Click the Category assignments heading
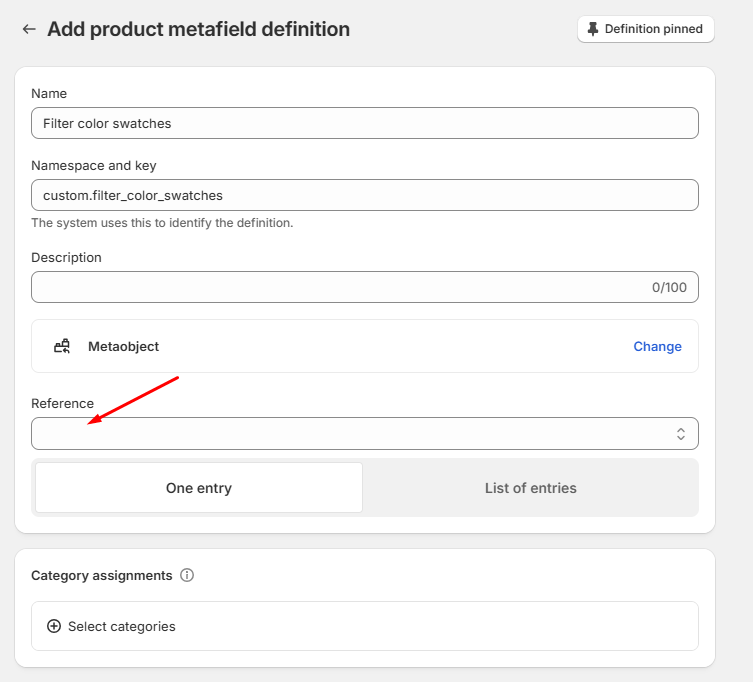This screenshot has width=753, height=682. [101, 575]
